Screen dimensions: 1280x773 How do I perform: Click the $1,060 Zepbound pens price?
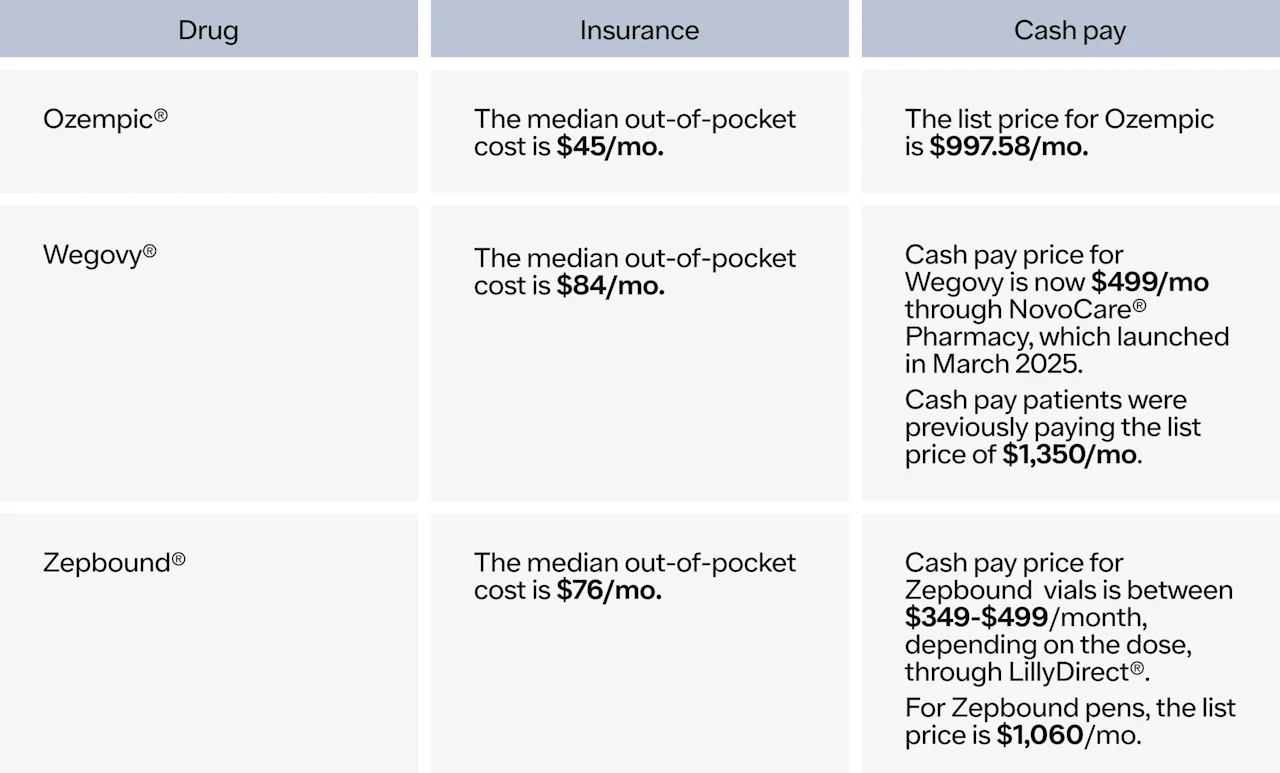[1039, 736]
